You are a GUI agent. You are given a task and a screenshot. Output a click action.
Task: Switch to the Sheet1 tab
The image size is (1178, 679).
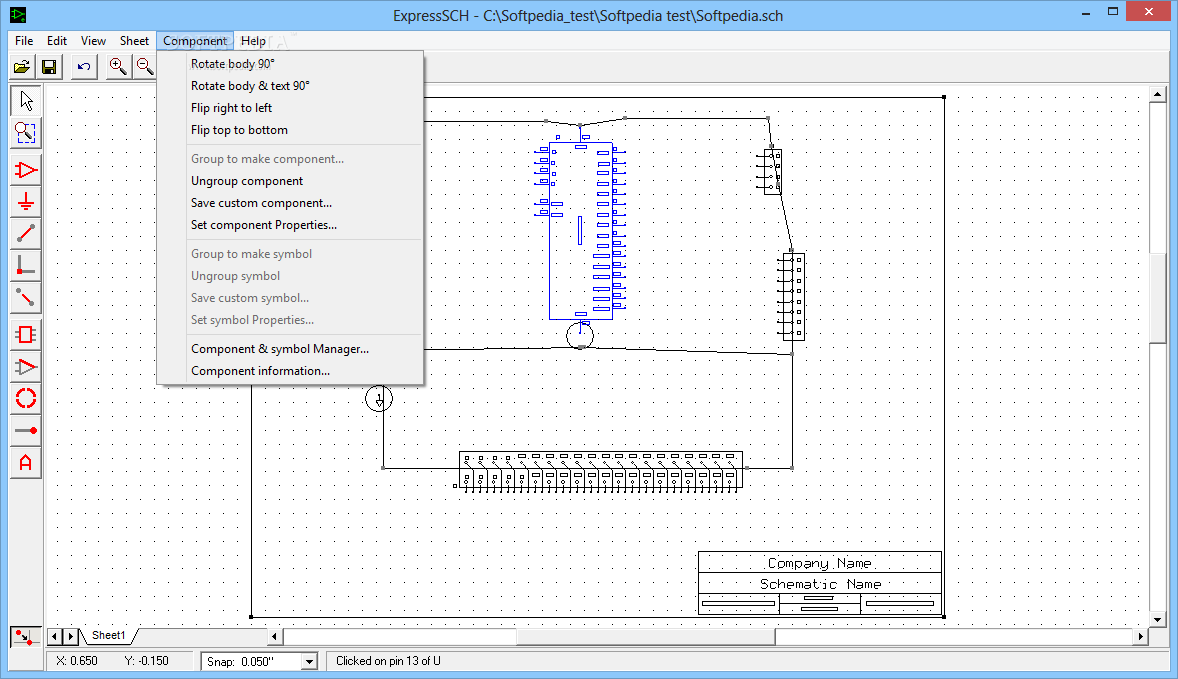(109, 635)
